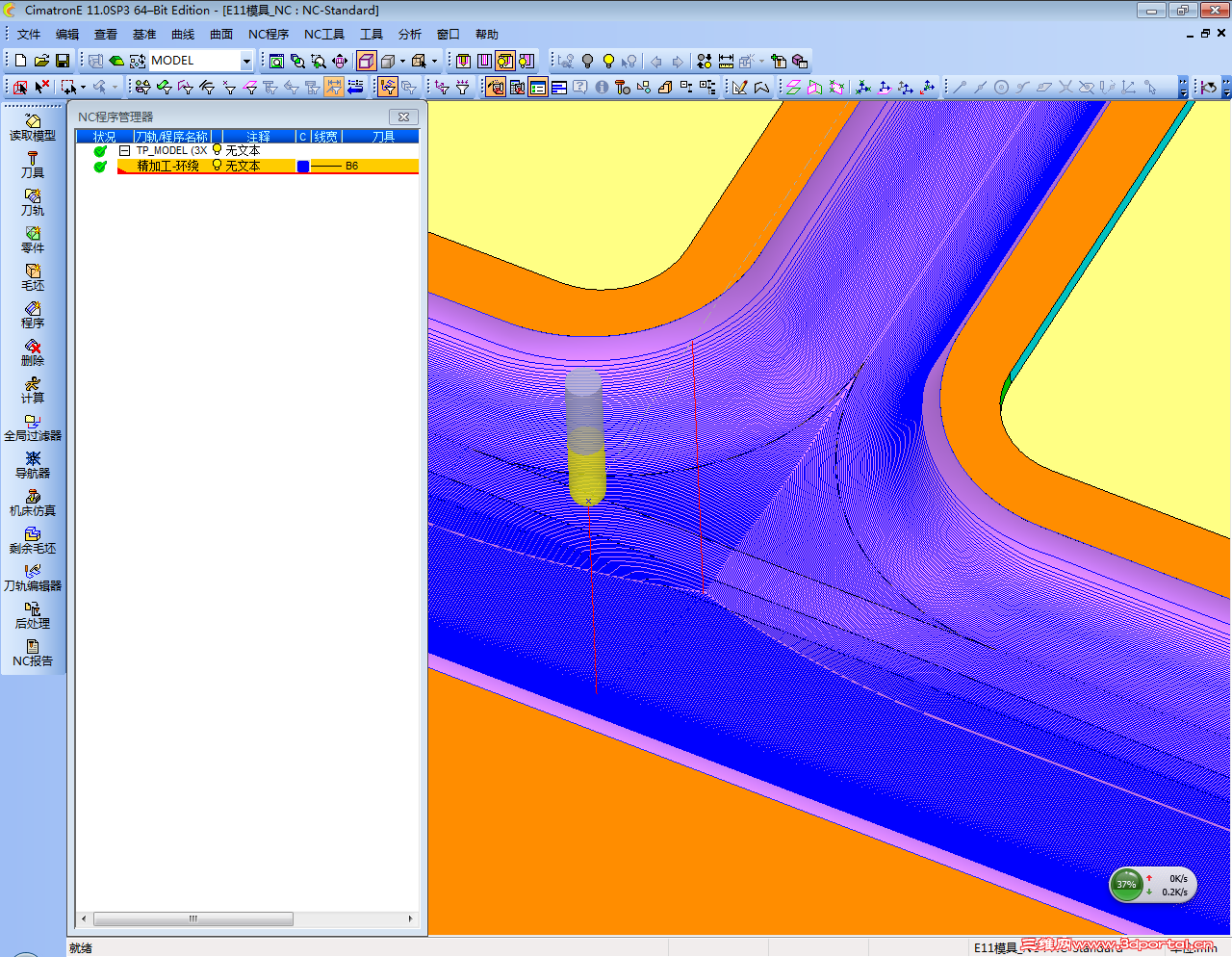Open the MODEL combo box dropdown
1232x957 pixels.
(246, 61)
